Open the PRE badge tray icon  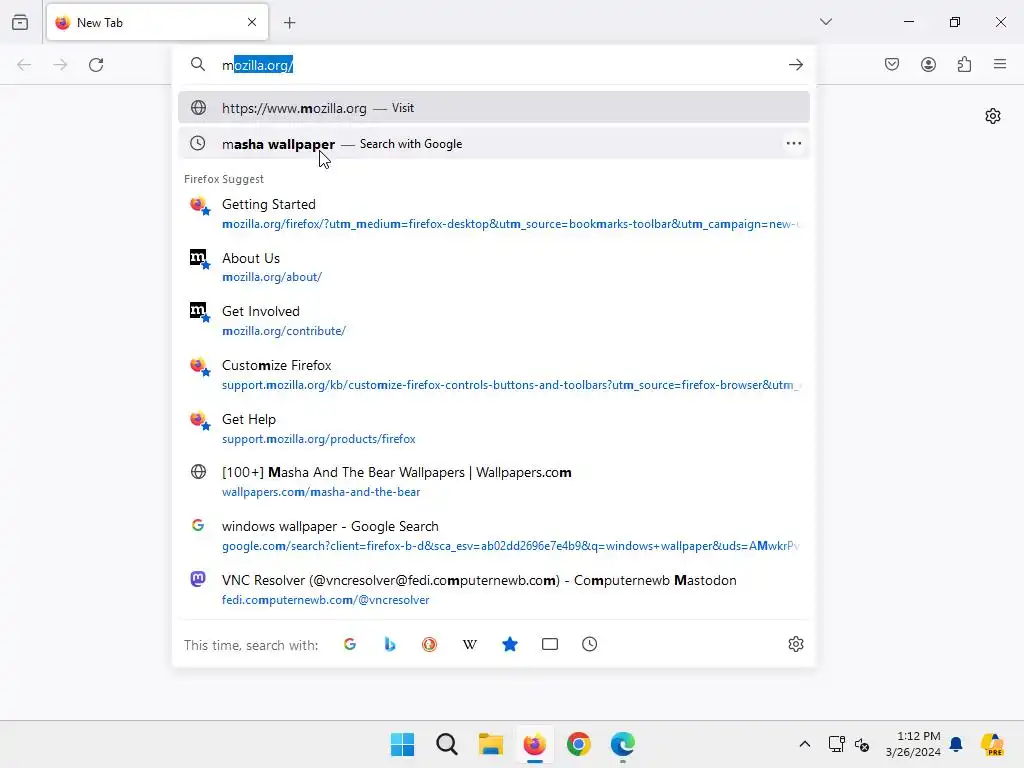tap(993, 744)
